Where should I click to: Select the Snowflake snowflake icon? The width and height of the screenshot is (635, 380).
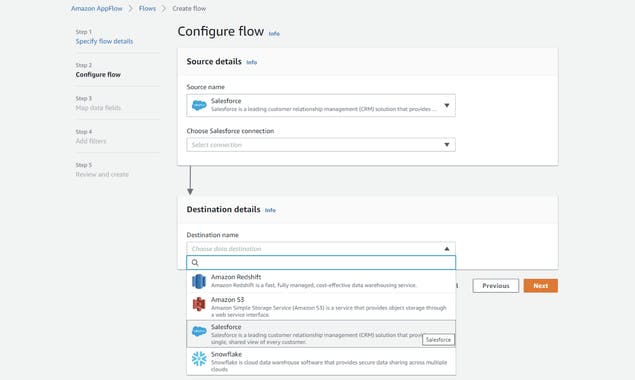point(199,359)
